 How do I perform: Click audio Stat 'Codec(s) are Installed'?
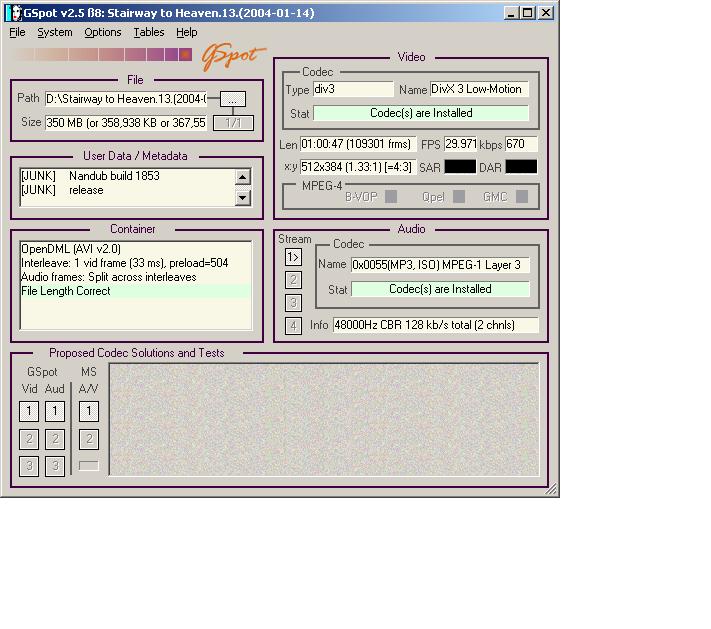click(440, 289)
